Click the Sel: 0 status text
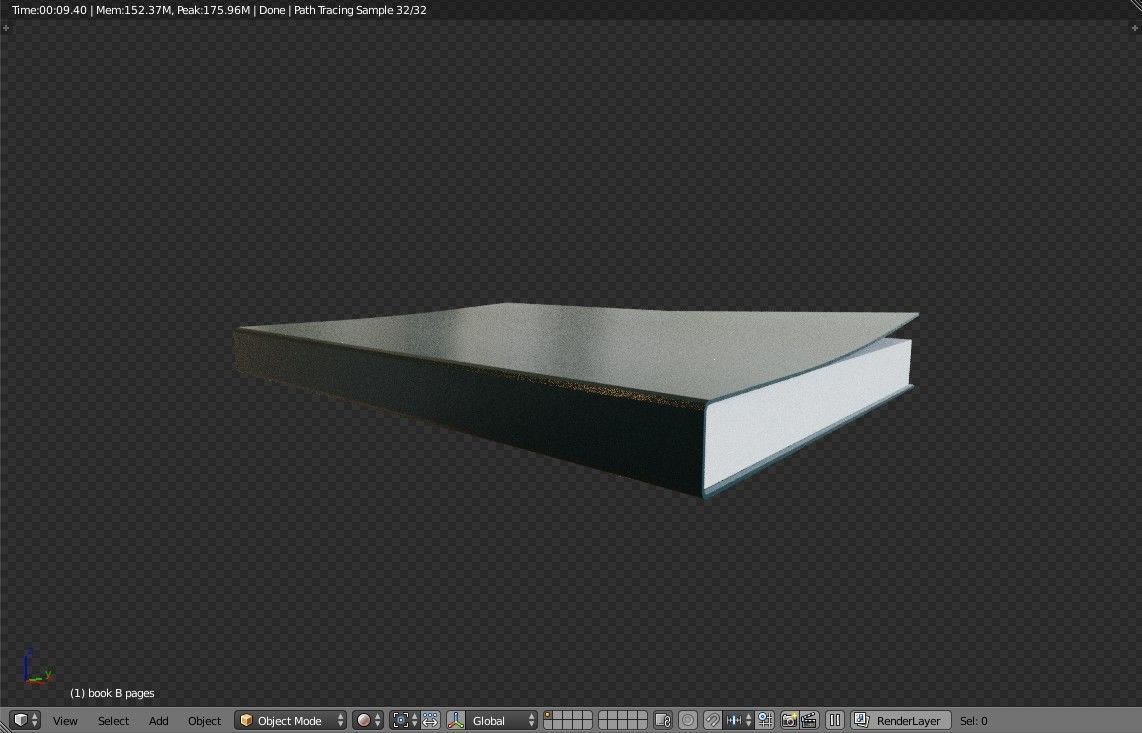Image resolution: width=1142 pixels, height=733 pixels. click(974, 721)
